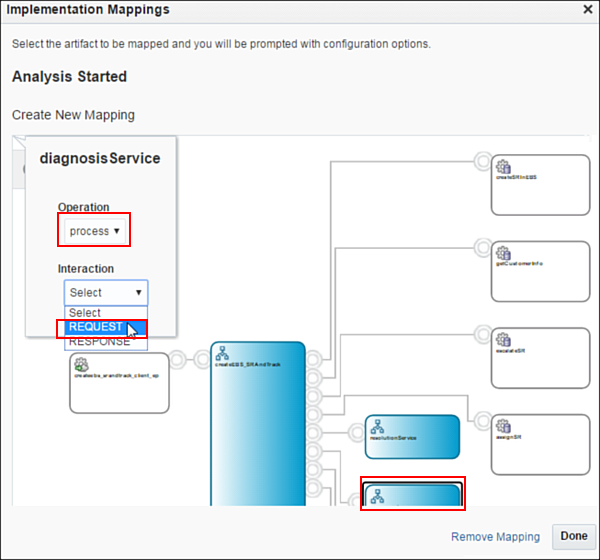Screen dimensions: 600x560
Task: Click the connector port attached to createSRInEBS
Action: tap(483, 161)
